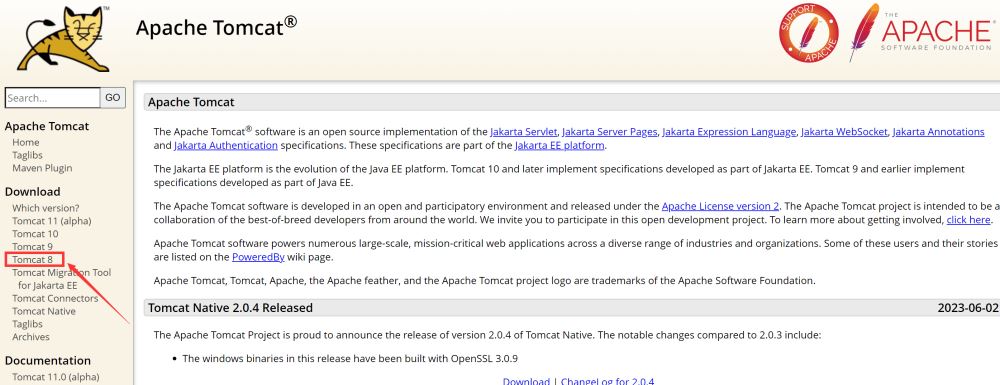Click the Download link for Tomcat Native 2.0.4
Viewport: 1000px width, 385px height.
(526, 381)
